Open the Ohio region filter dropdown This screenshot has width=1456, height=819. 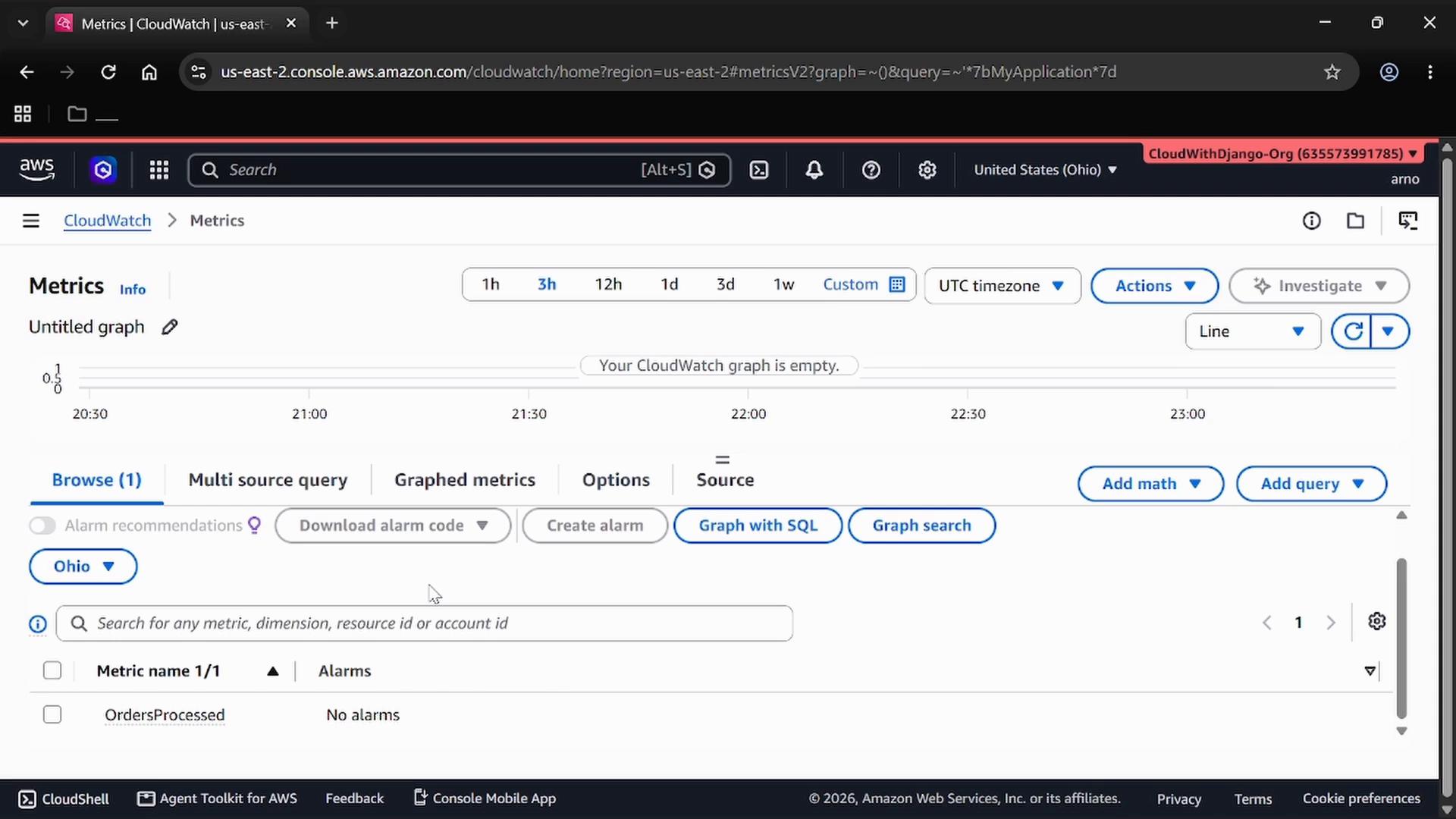(x=83, y=566)
